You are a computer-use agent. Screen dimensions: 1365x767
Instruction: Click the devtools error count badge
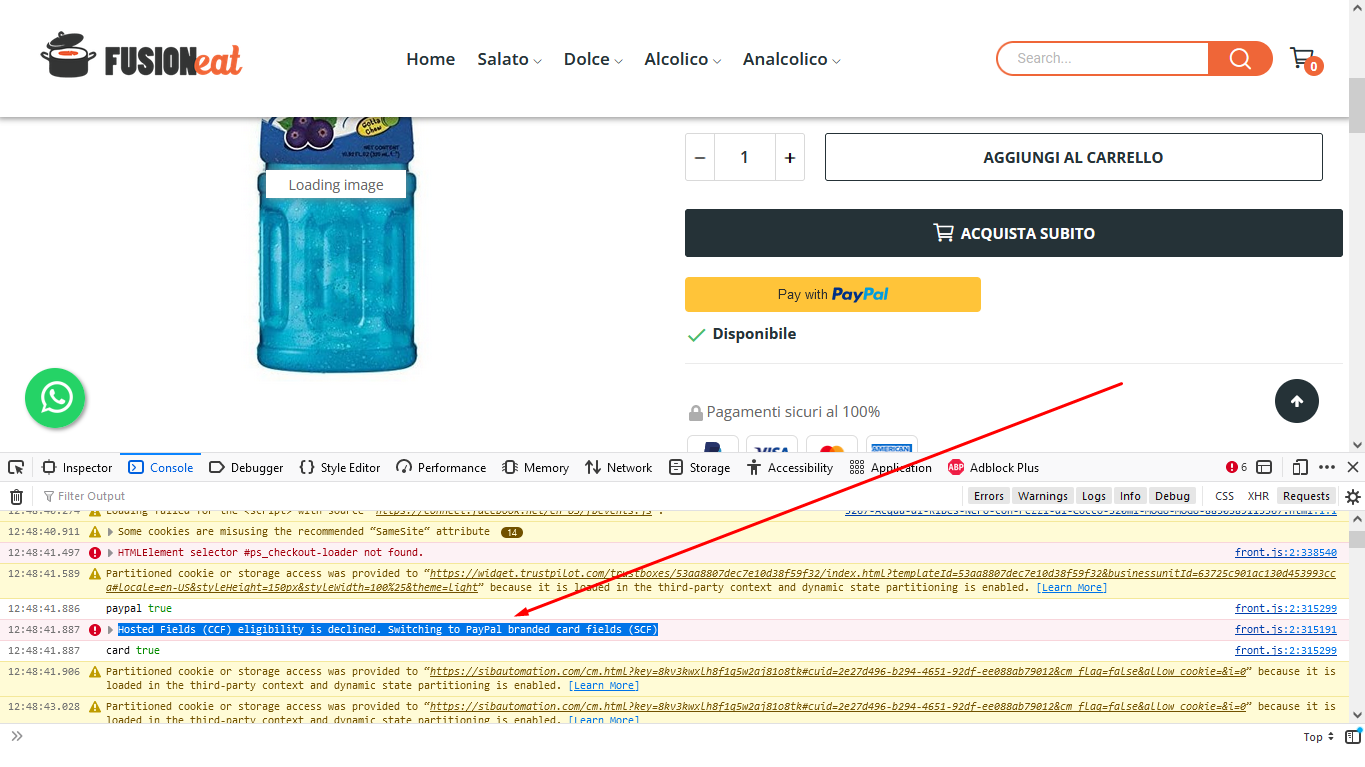click(x=1237, y=467)
